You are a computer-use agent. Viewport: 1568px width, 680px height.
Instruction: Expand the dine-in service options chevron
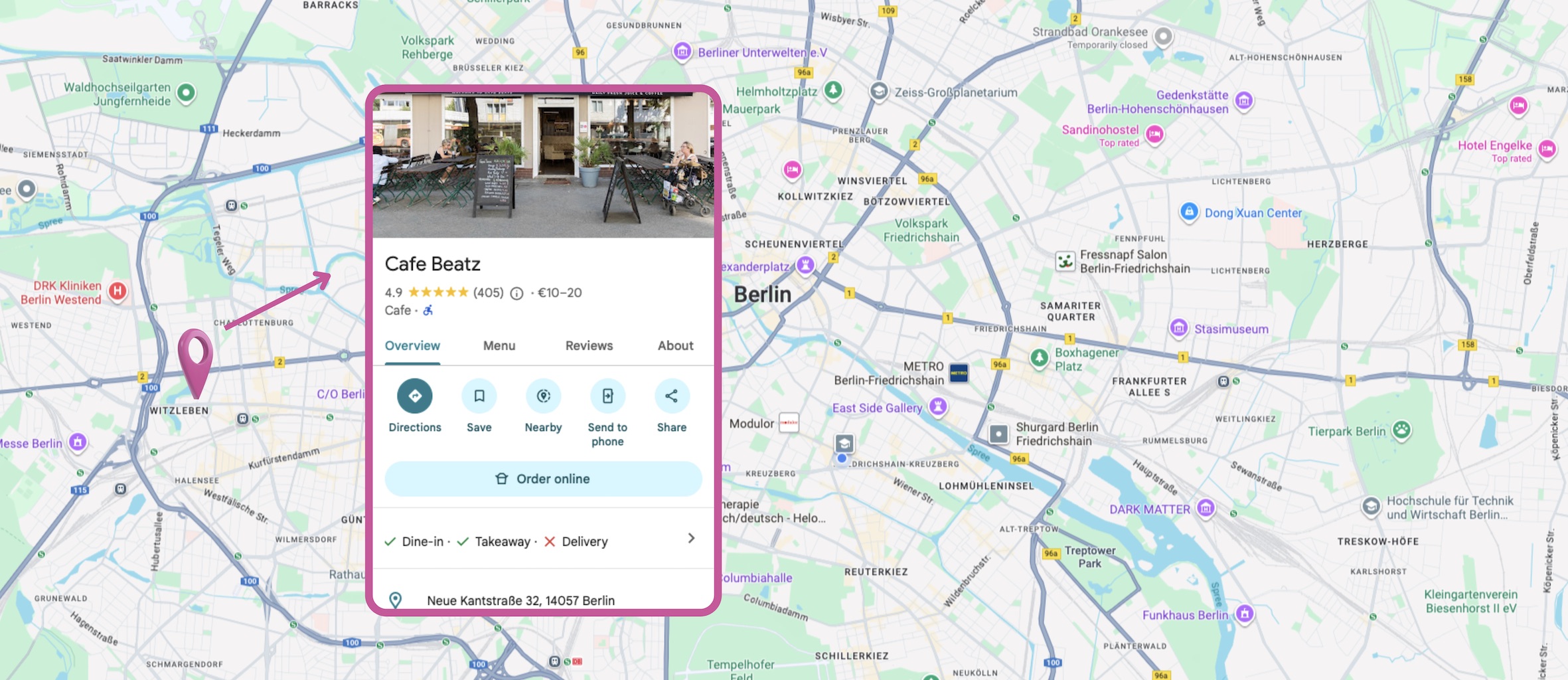691,539
